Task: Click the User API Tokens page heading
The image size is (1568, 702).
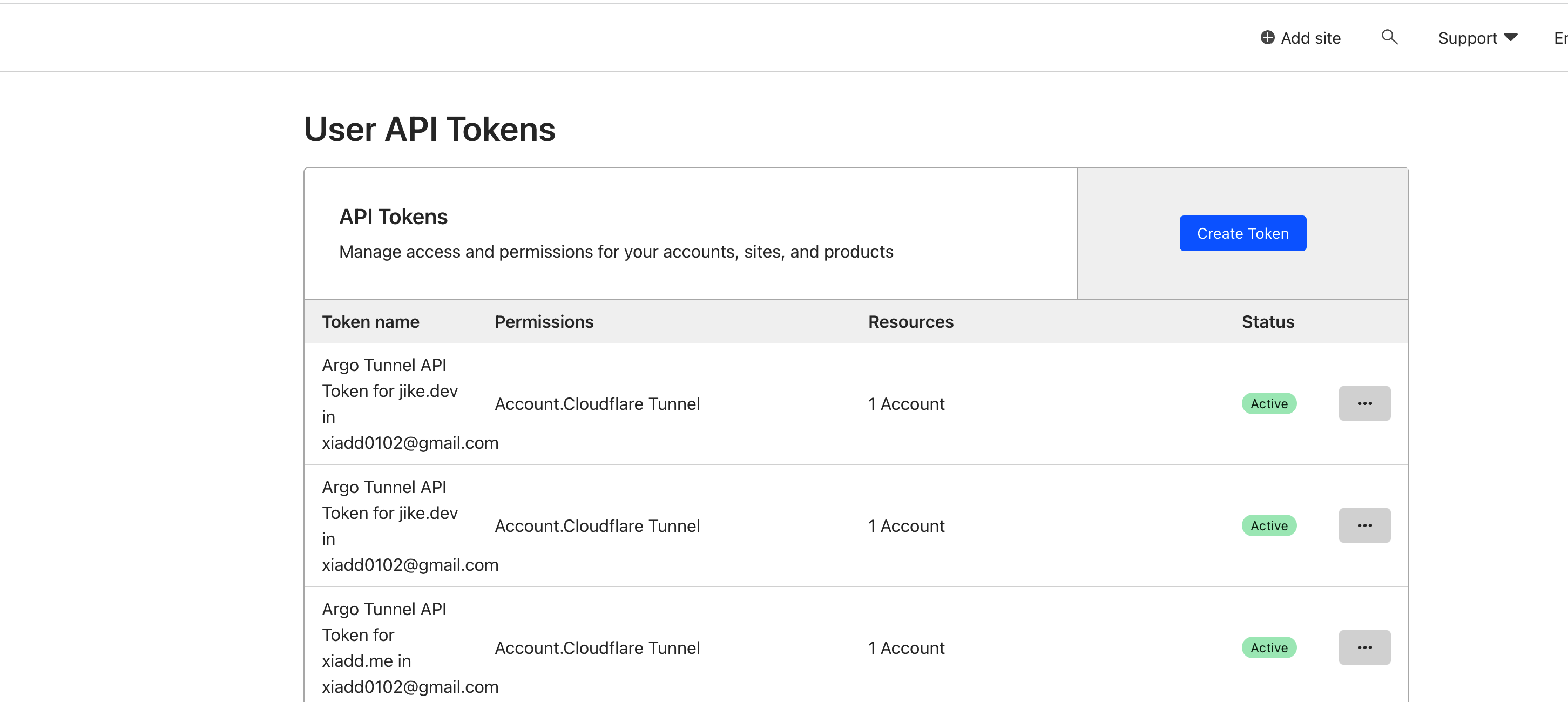Action: pos(429,129)
